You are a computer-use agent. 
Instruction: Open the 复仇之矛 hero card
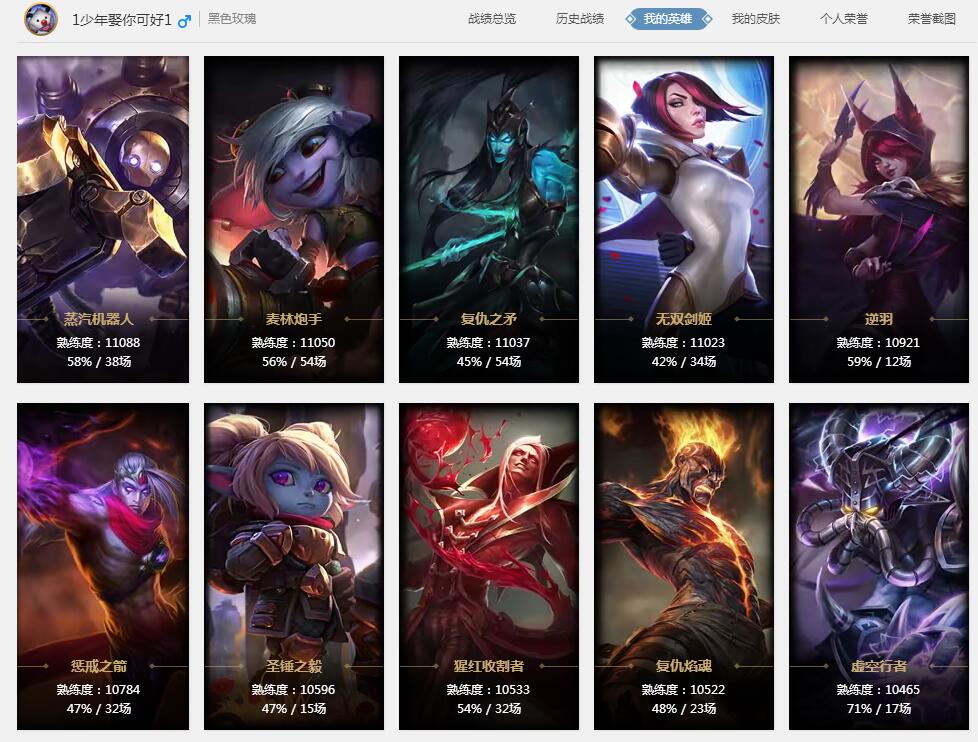[x=489, y=219]
